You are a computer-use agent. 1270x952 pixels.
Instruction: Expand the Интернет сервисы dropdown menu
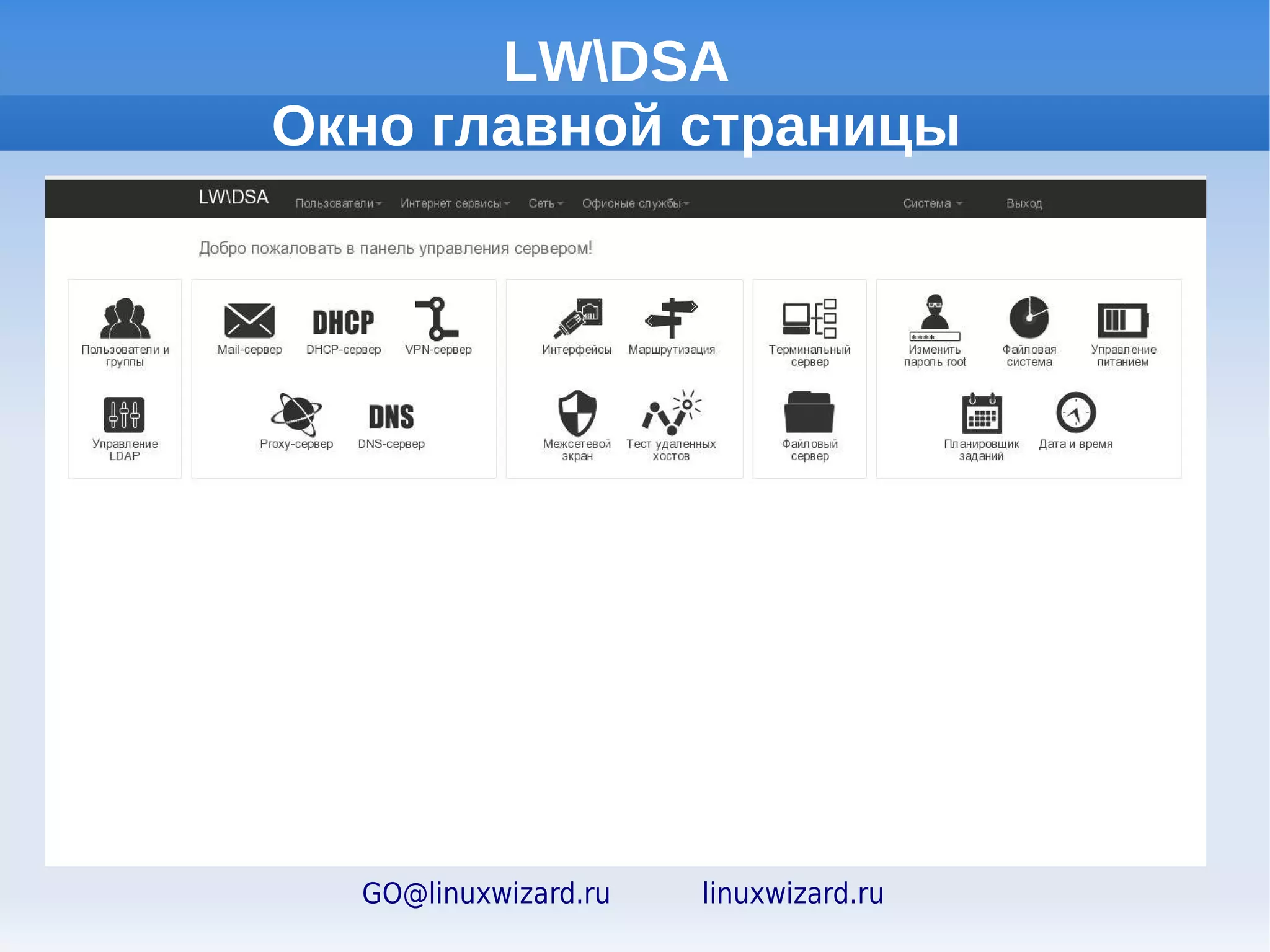pos(455,203)
